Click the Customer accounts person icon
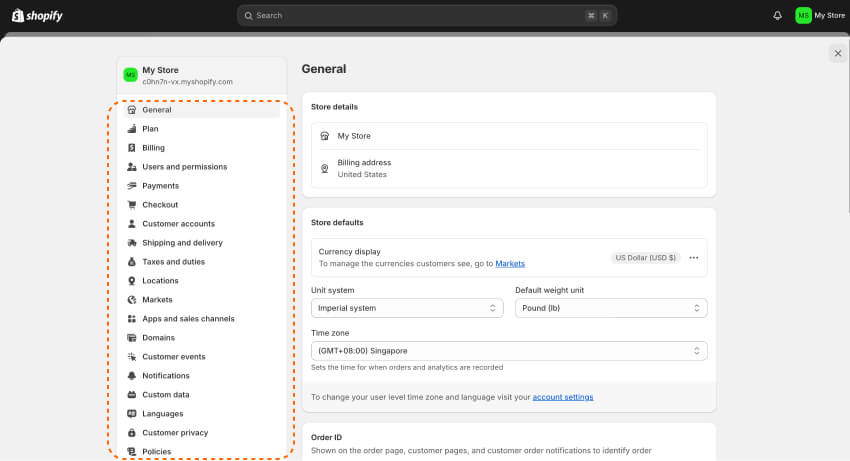The height and width of the screenshot is (461, 850). pyautogui.click(x=132, y=223)
